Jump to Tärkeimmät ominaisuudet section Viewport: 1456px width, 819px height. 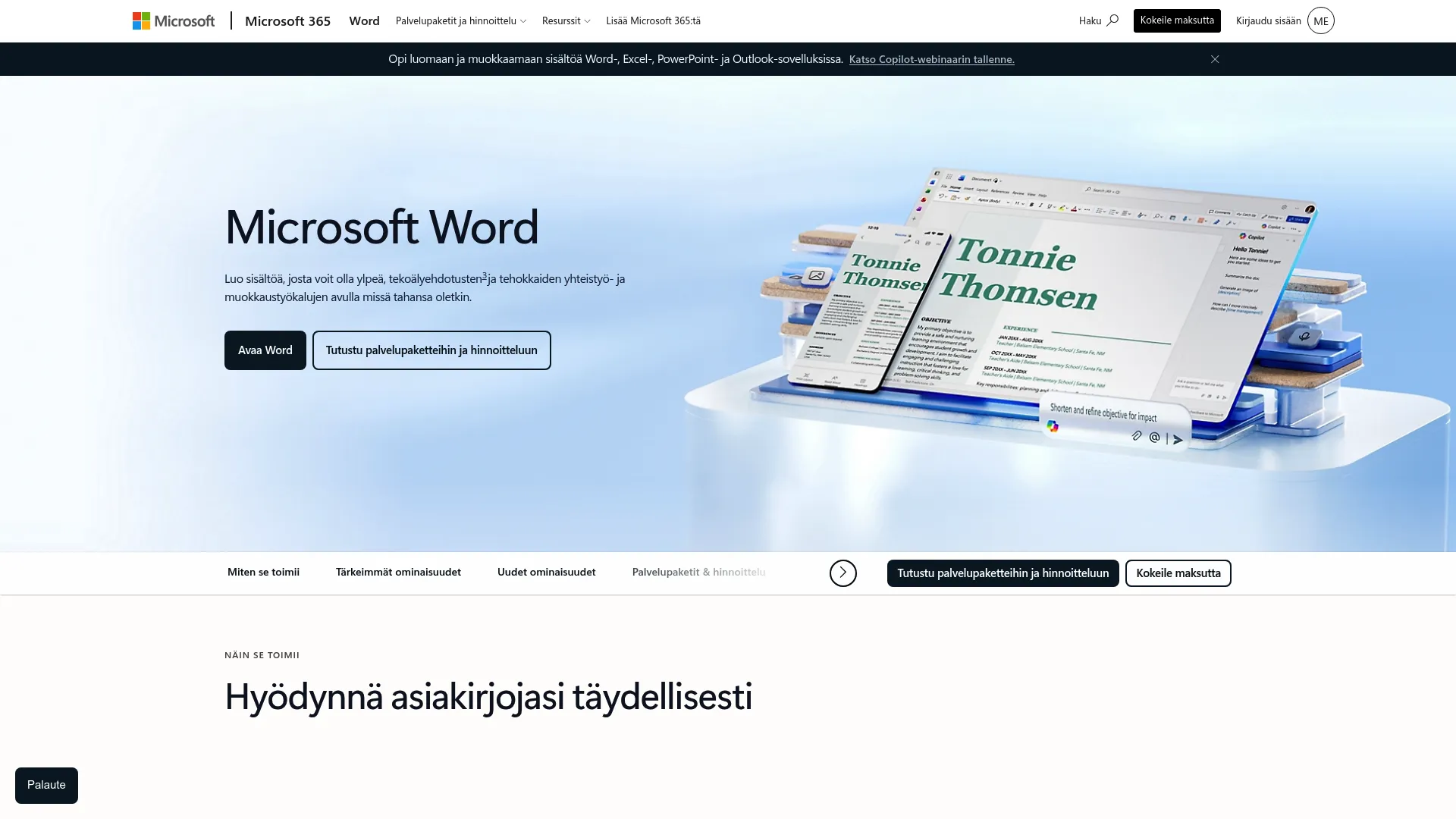[398, 573]
